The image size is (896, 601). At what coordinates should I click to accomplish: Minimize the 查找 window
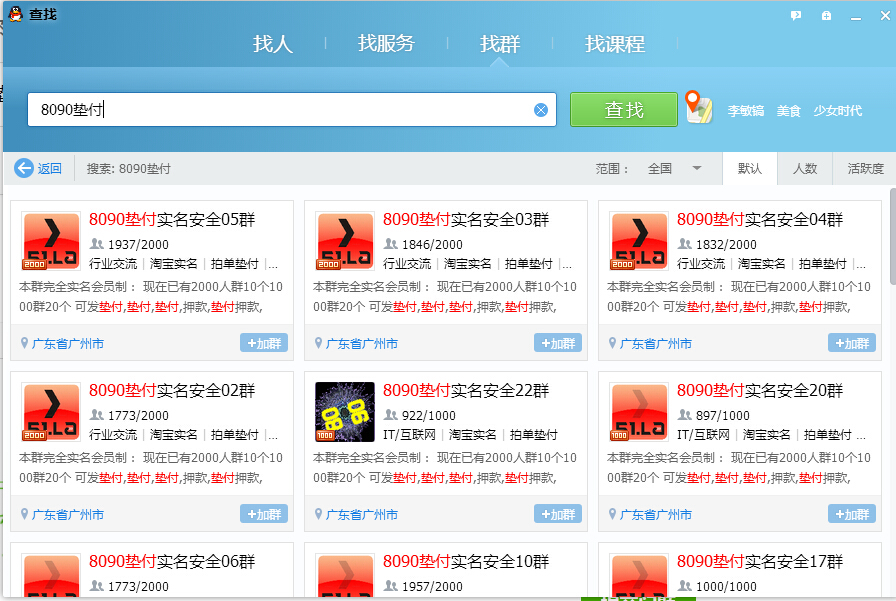[855, 16]
